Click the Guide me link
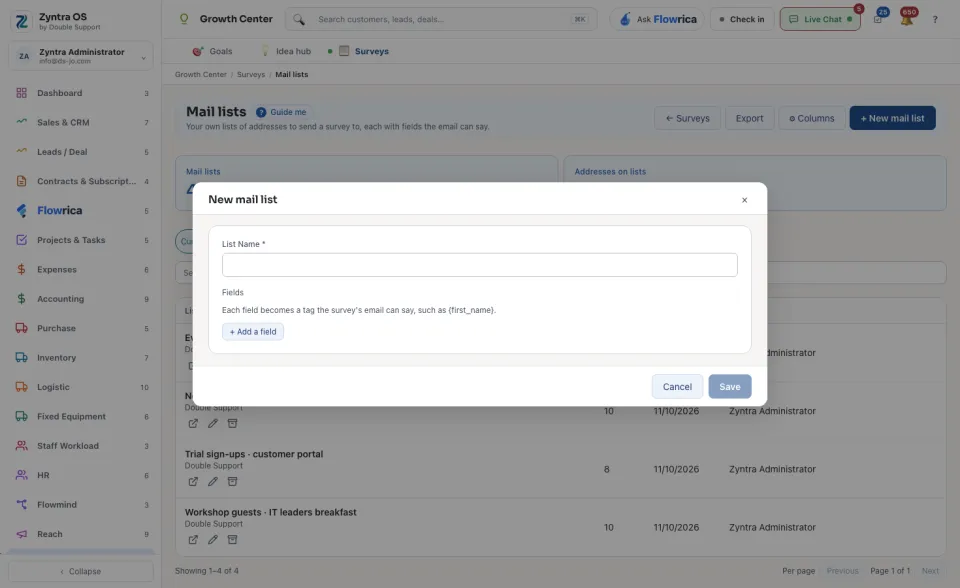Viewport: 960px width, 588px height. (282, 112)
